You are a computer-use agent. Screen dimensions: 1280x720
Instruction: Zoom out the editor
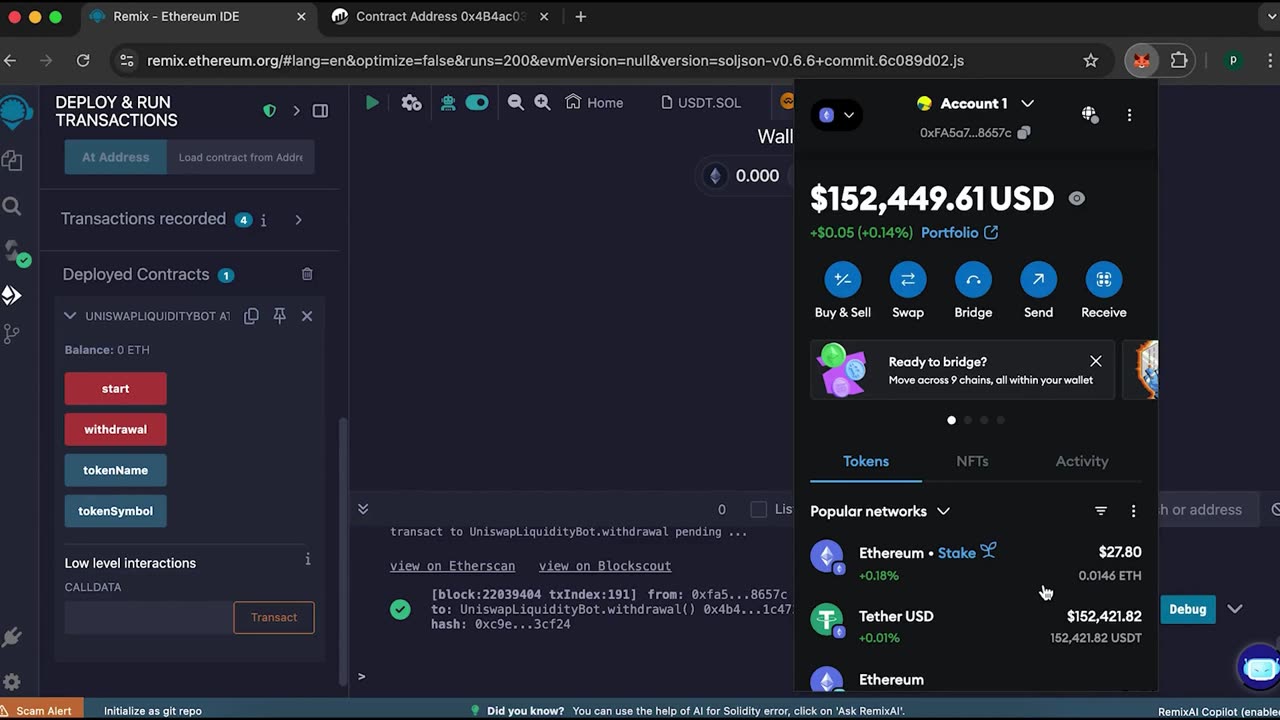[x=515, y=102]
